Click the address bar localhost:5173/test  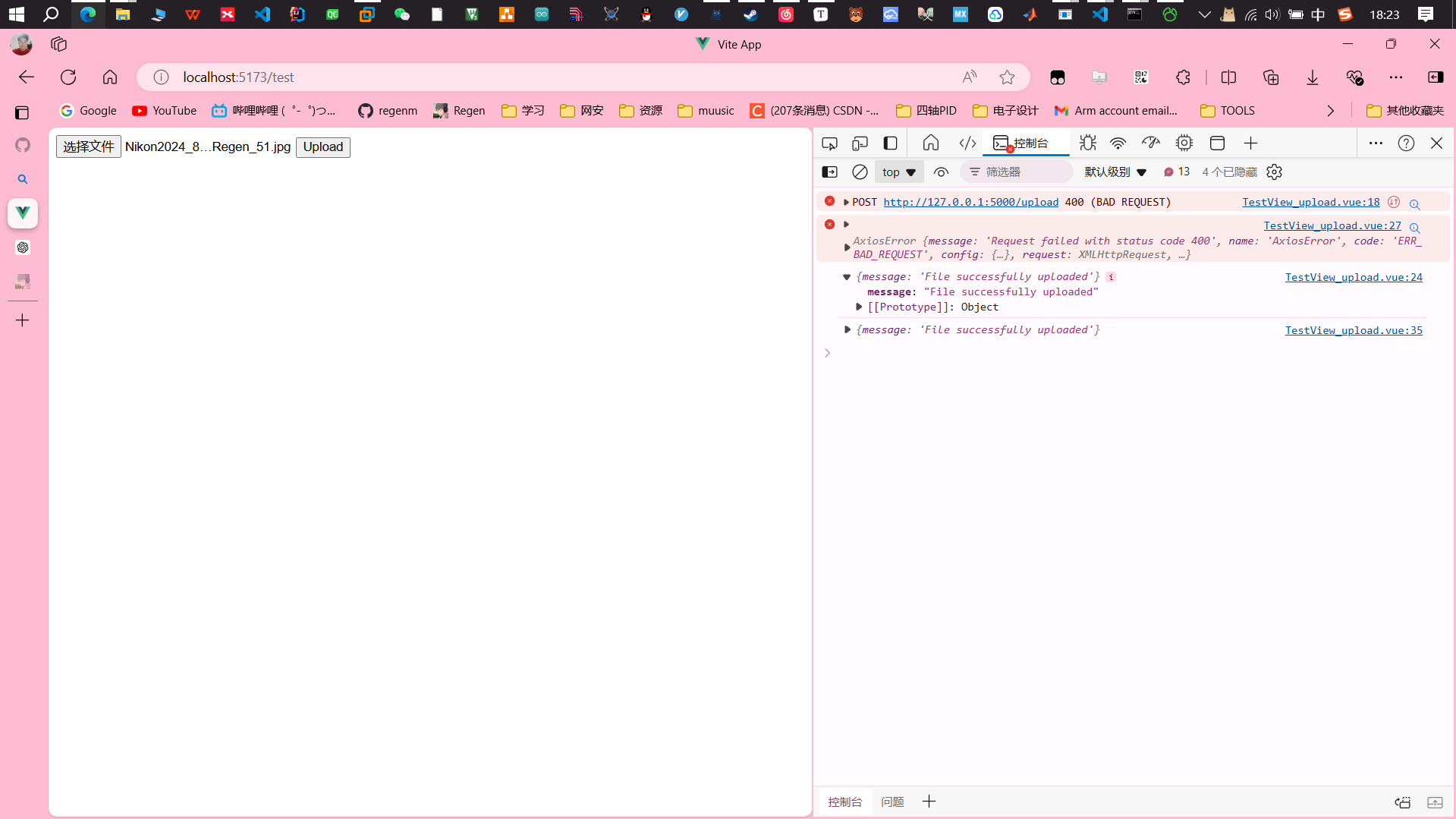[x=238, y=77]
